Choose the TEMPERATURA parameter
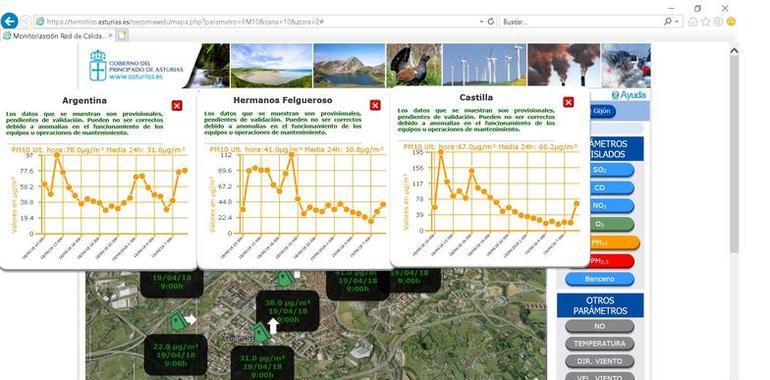The width and height of the screenshot is (770, 380). tap(599, 344)
